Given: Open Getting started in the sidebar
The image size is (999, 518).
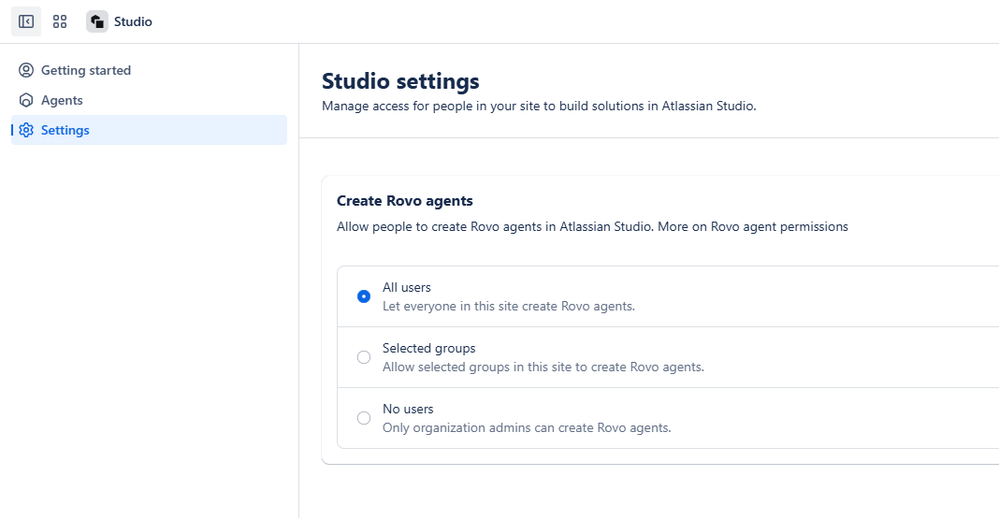Looking at the screenshot, I should (x=149, y=70).
